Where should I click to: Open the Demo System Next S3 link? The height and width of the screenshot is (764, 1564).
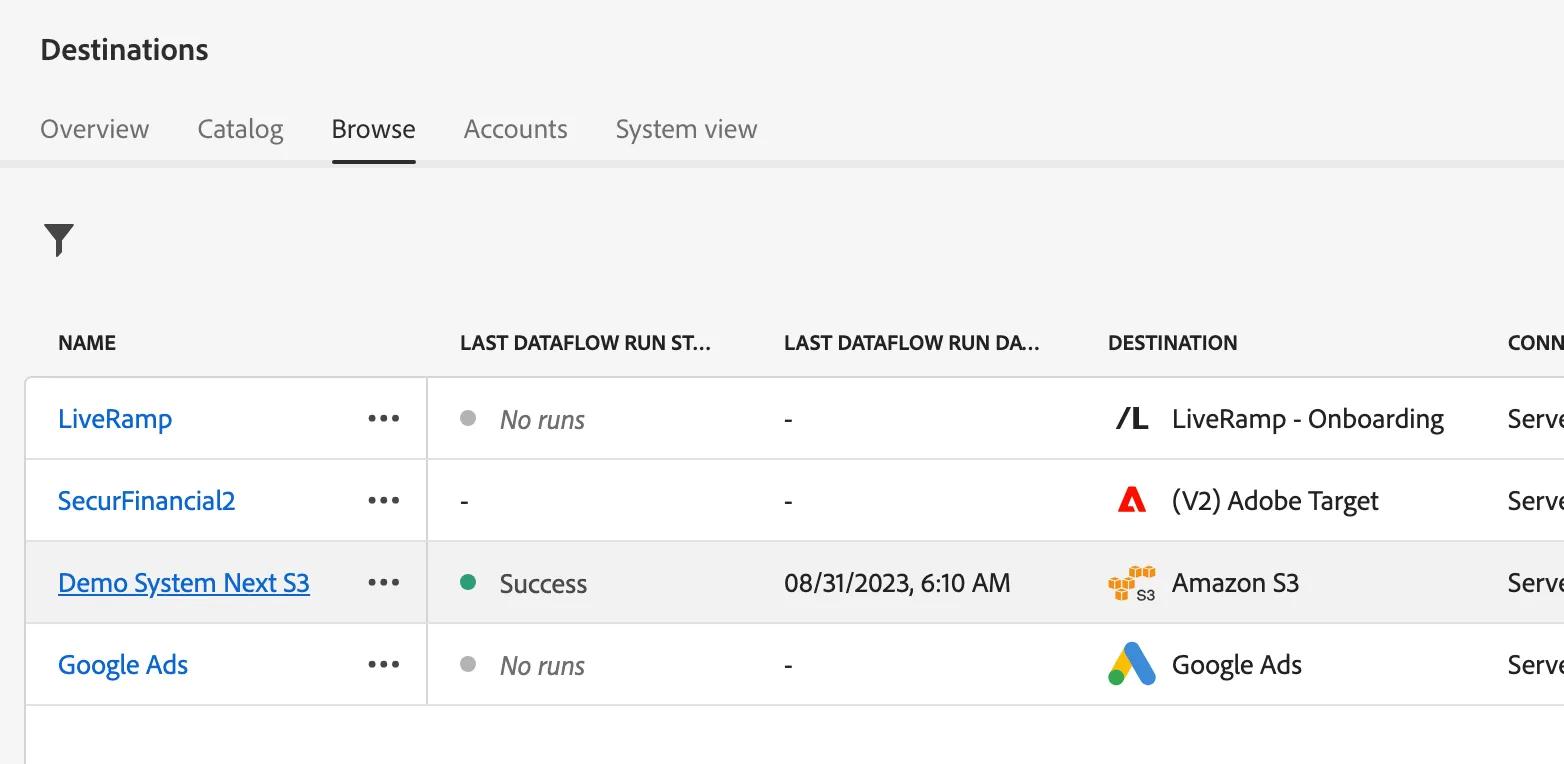[184, 583]
